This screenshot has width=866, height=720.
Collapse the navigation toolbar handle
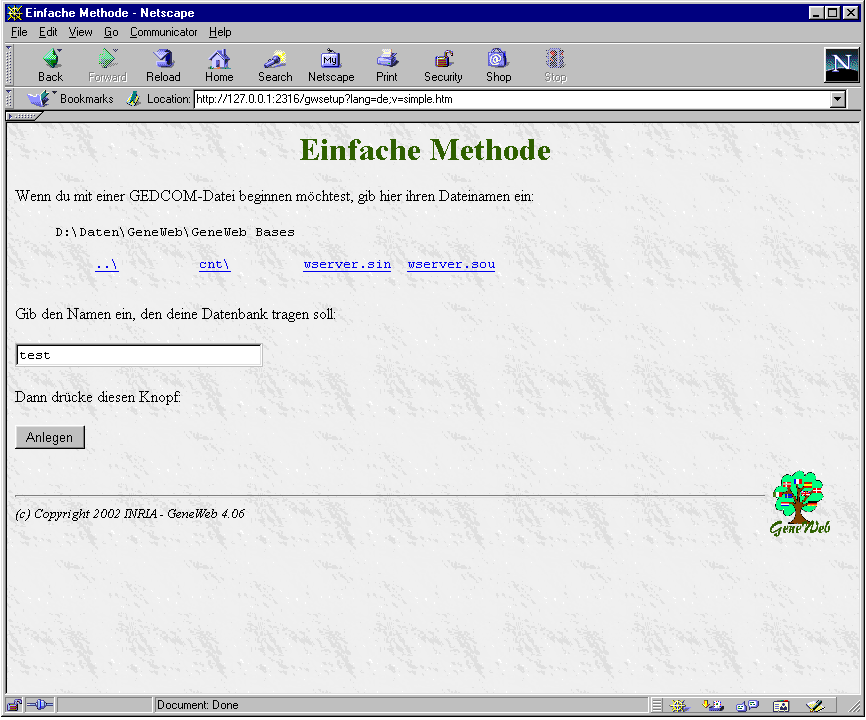click(x=9, y=65)
